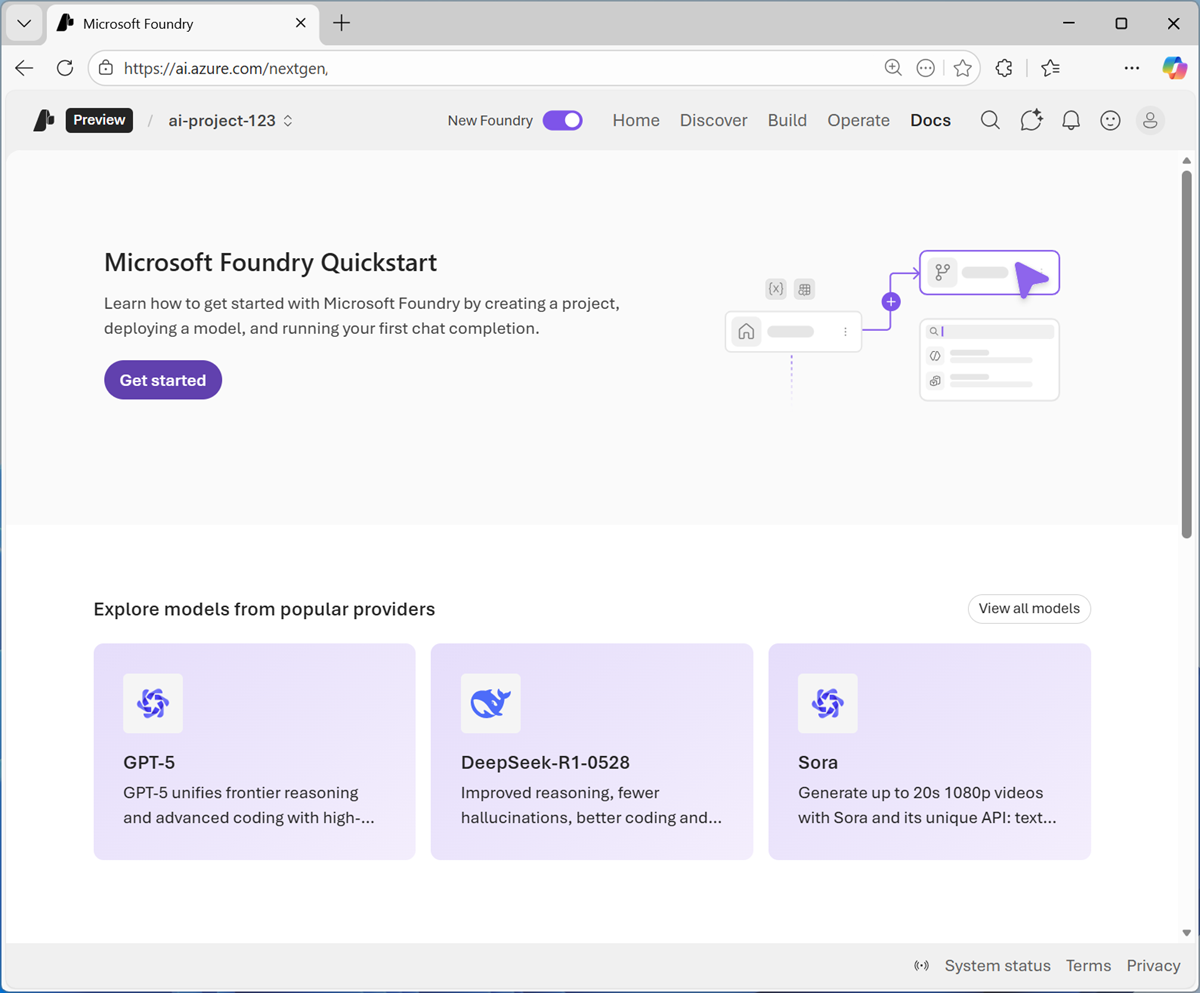Click the Get started button
Image resolution: width=1200 pixels, height=993 pixels.
point(162,380)
